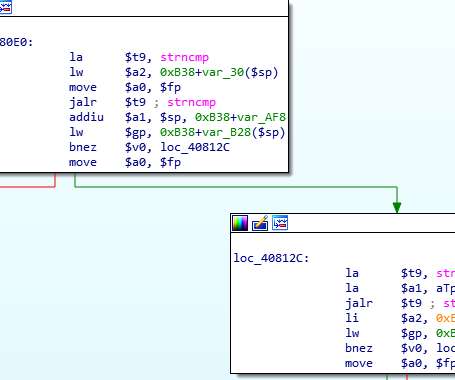The height and width of the screenshot is (380, 455).
Task: Click loc_40812C target in the bnez instruction
Action: click(x=195, y=147)
